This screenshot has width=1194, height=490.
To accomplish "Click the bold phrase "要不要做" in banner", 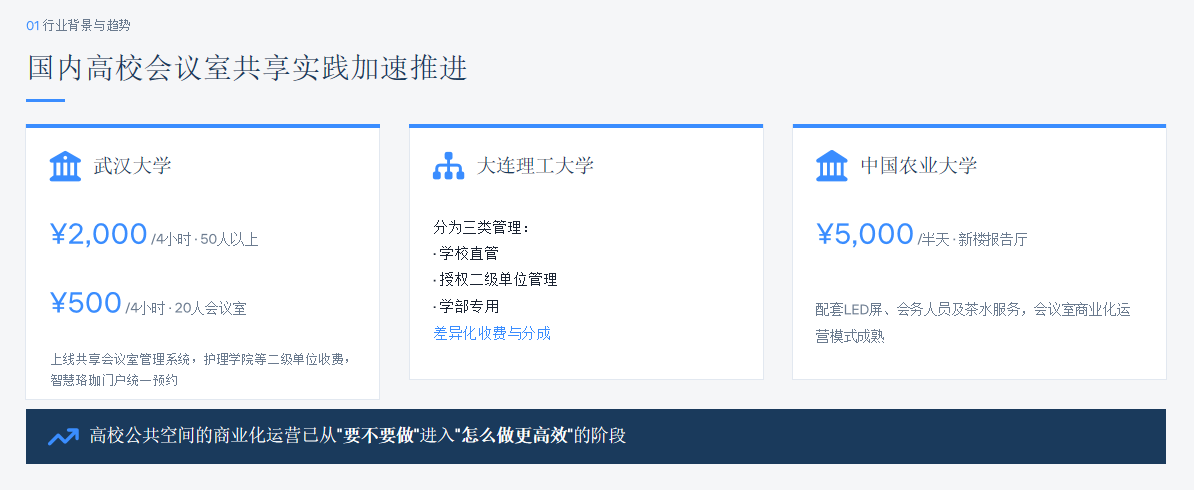I will coord(378,437).
